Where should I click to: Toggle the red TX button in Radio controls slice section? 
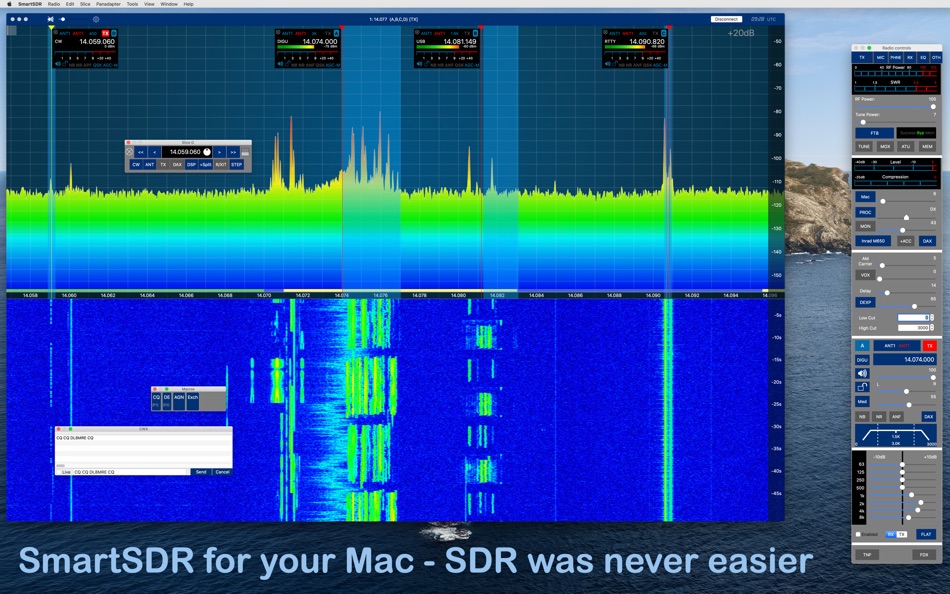click(929, 345)
